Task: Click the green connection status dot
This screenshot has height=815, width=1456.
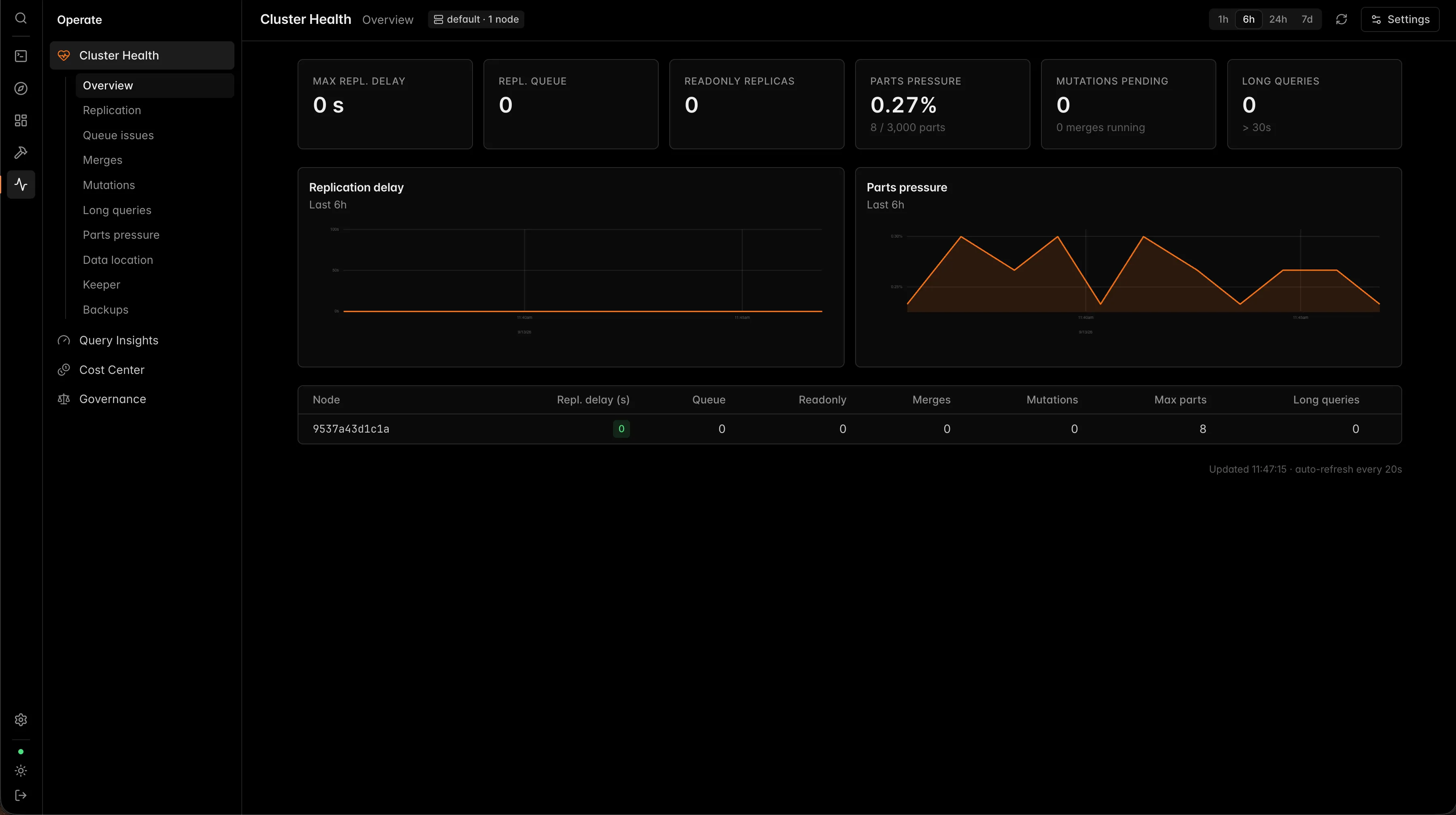Action: click(x=21, y=752)
